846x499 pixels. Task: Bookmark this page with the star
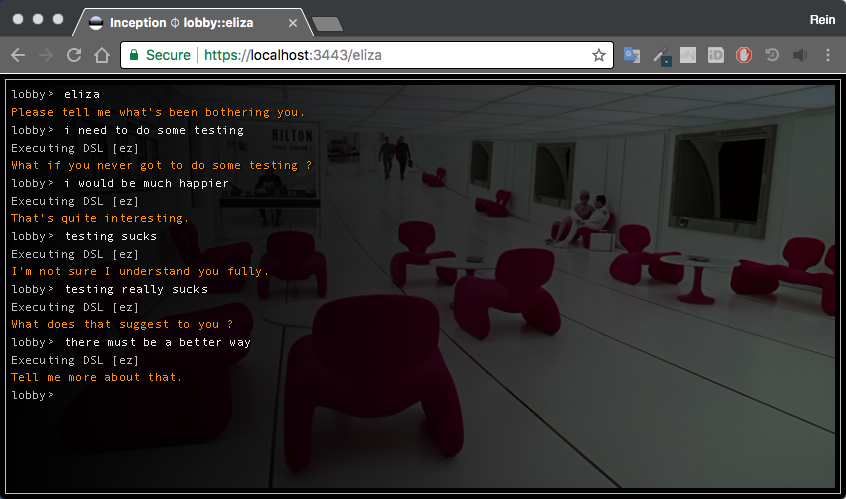click(599, 55)
